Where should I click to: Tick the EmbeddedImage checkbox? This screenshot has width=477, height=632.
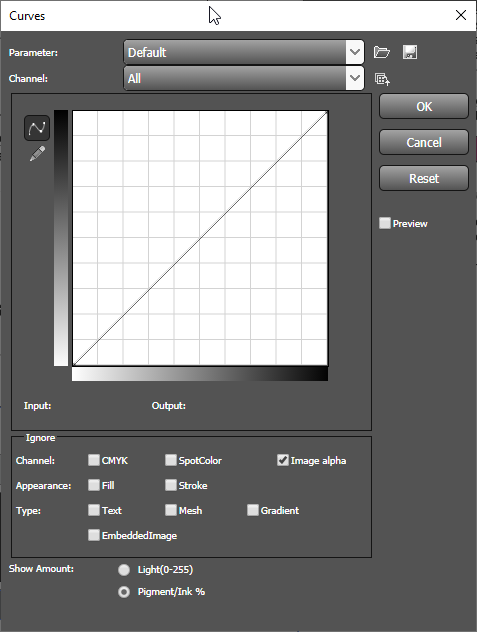pos(94,535)
